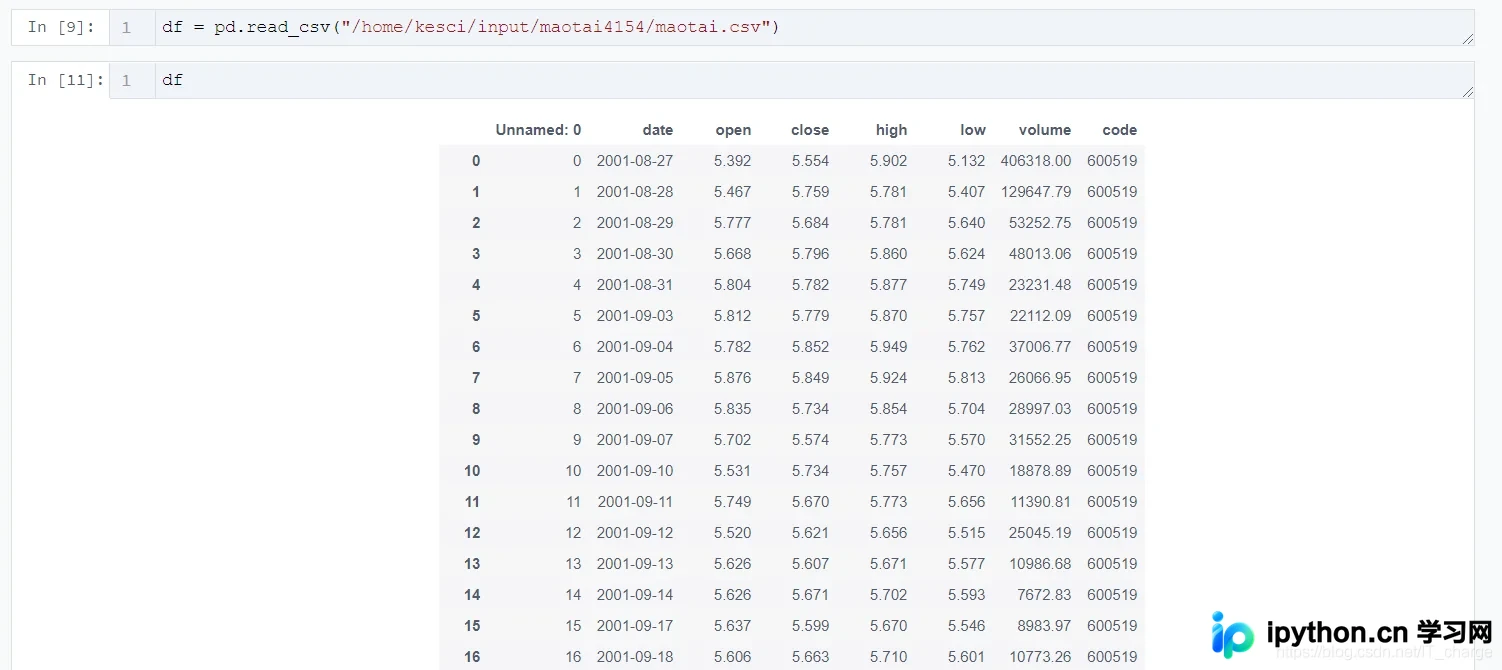Click code 600519 in the 2001-09-03 row

click(1112, 316)
